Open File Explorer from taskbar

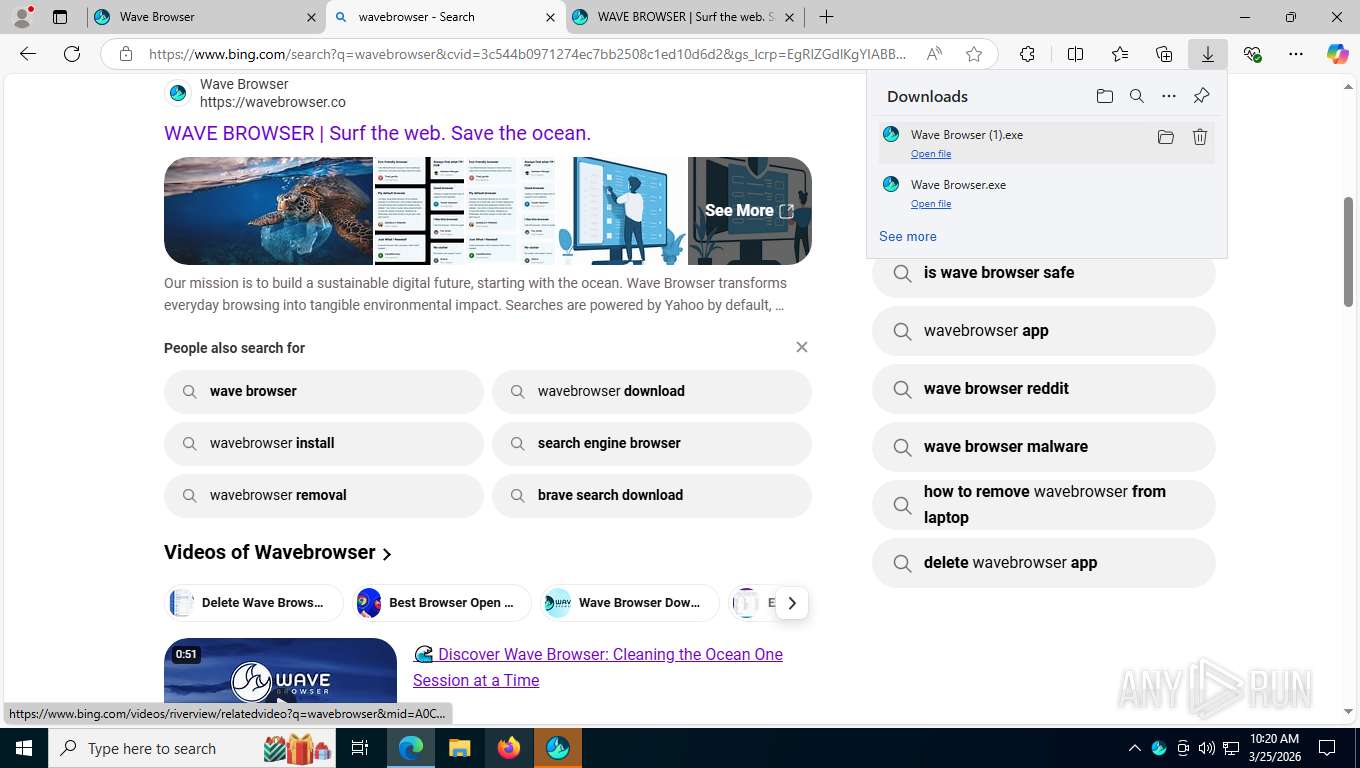[x=459, y=748]
